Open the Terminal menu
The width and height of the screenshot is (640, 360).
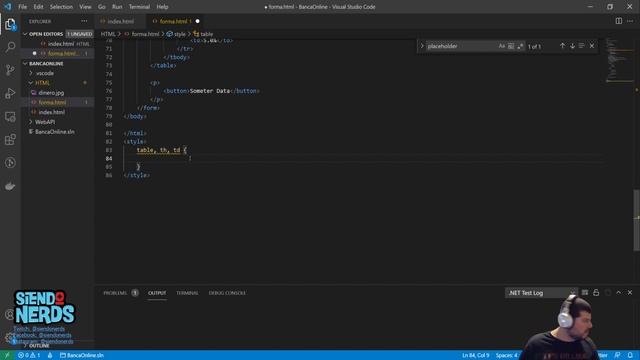pyautogui.click(x=139, y=7)
